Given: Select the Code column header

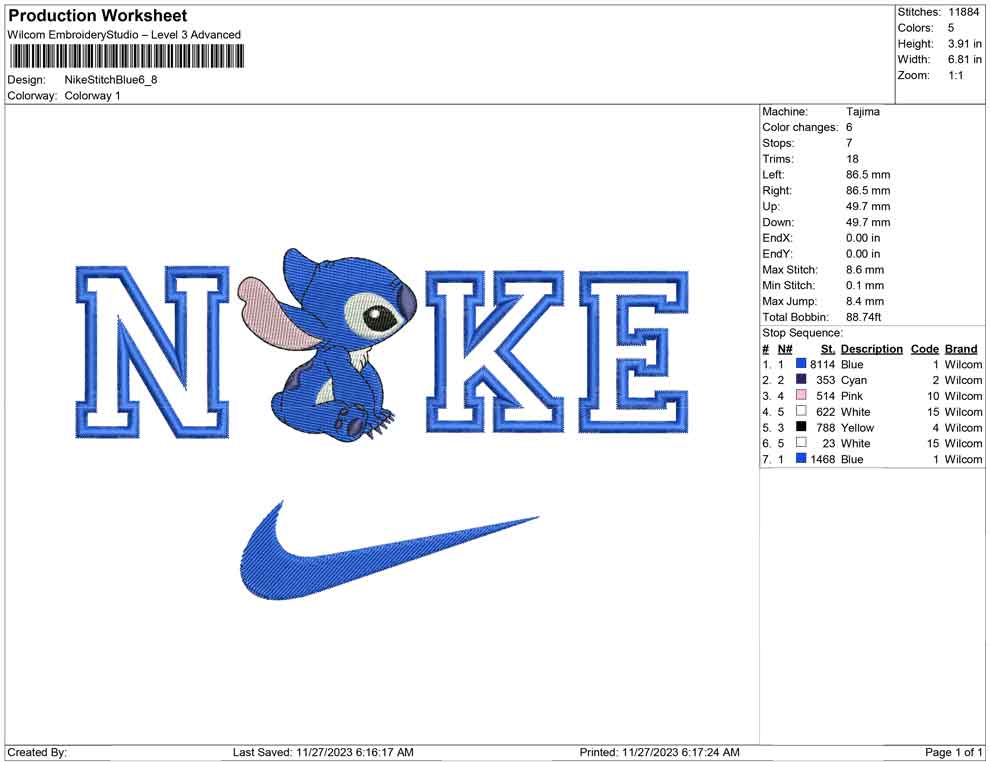Looking at the screenshot, I should point(925,349).
